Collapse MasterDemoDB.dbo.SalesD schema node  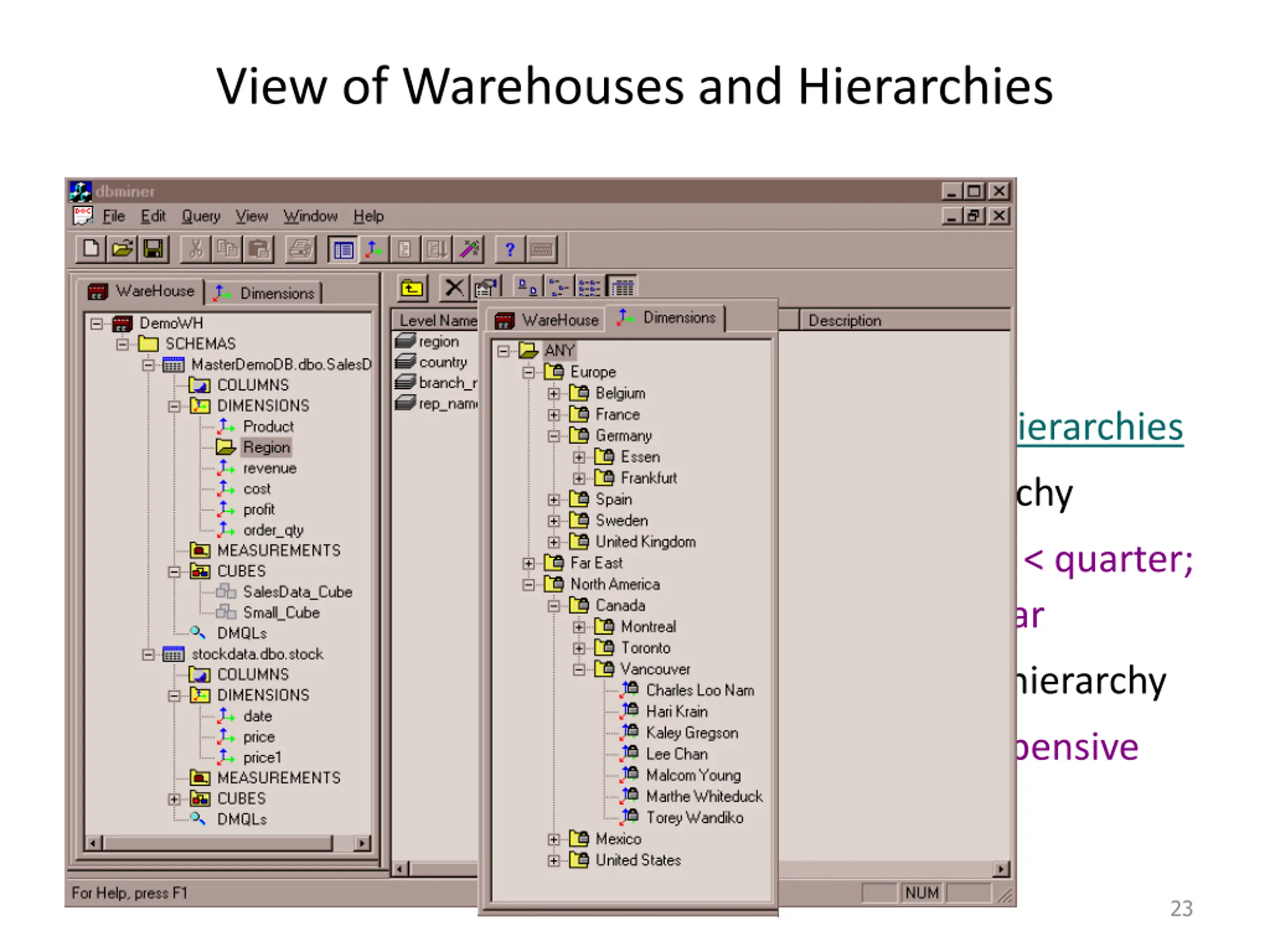pos(148,365)
